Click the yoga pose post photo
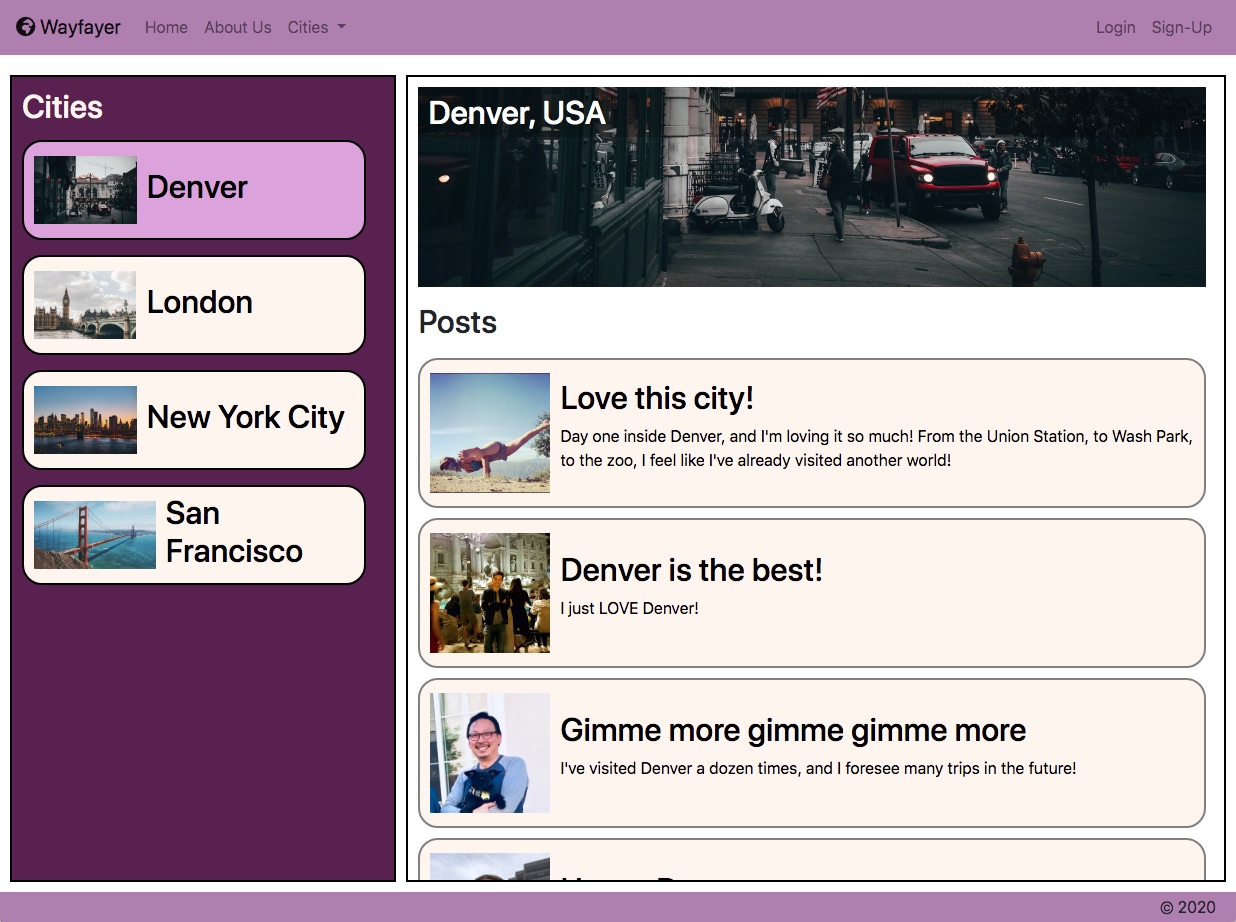Screen dimensions: 1236x922 click(490, 433)
